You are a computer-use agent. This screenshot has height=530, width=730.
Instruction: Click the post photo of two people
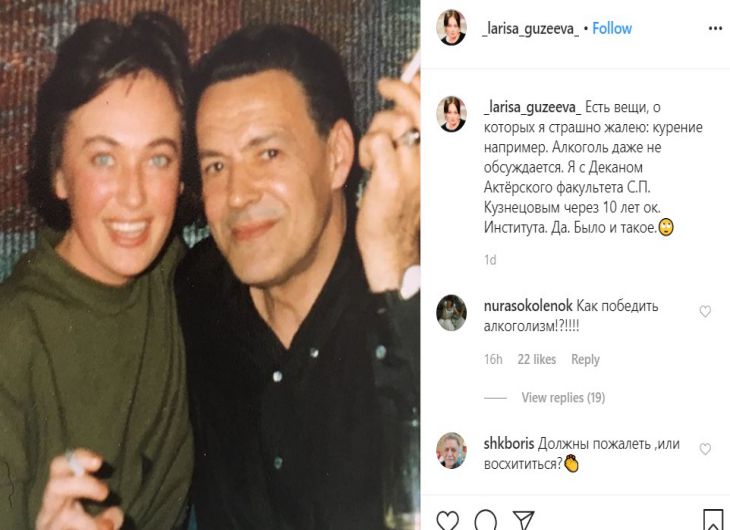coord(210,265)
